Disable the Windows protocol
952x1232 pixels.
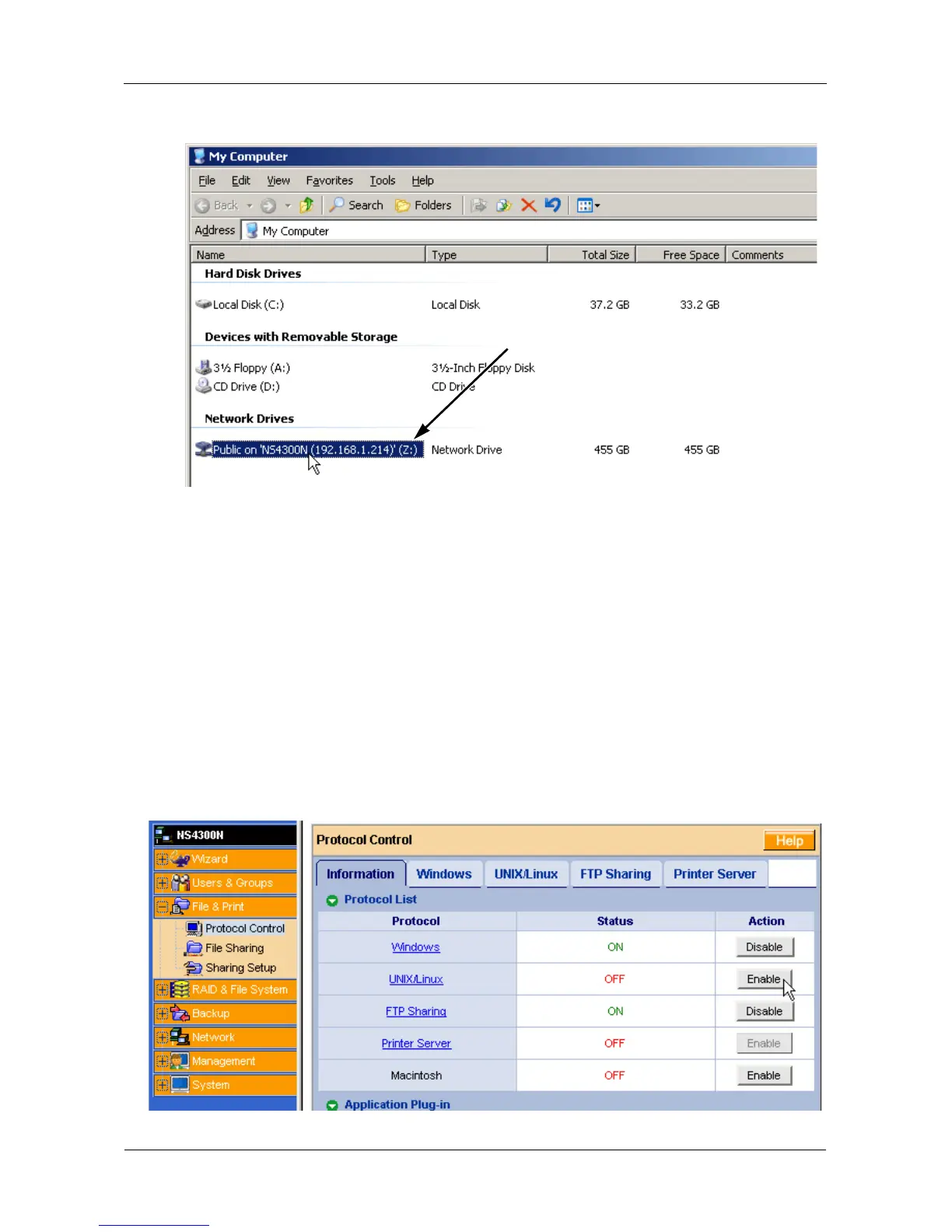(765, 947)
